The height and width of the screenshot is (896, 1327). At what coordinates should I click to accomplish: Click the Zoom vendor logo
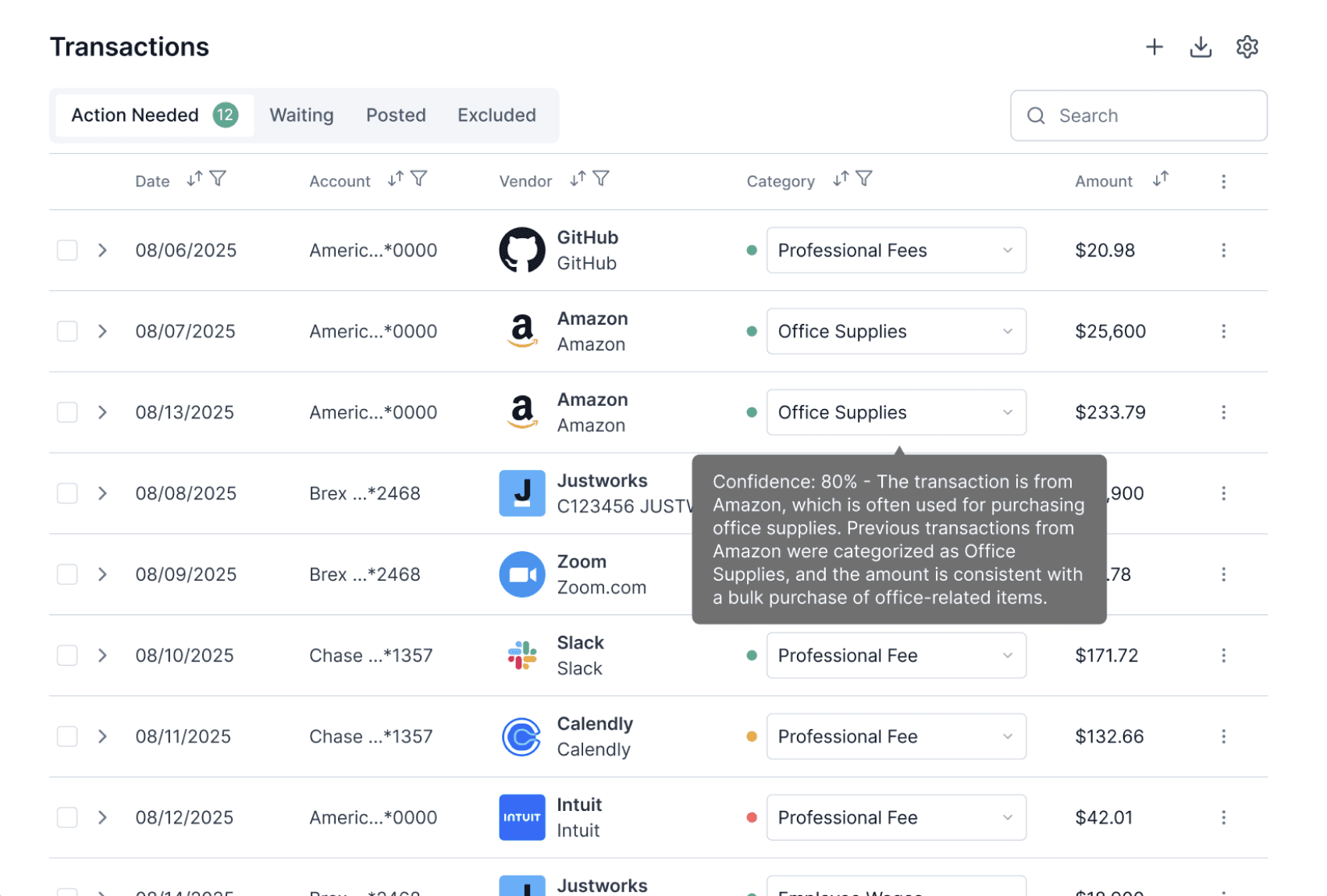click(x=521, y=574)
